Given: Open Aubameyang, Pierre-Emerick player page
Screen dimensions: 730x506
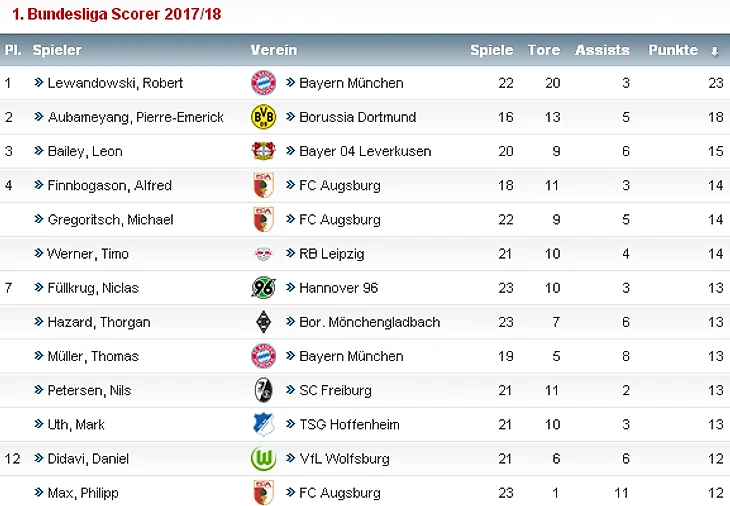Looking at the screenshot, I should [135, 117].
